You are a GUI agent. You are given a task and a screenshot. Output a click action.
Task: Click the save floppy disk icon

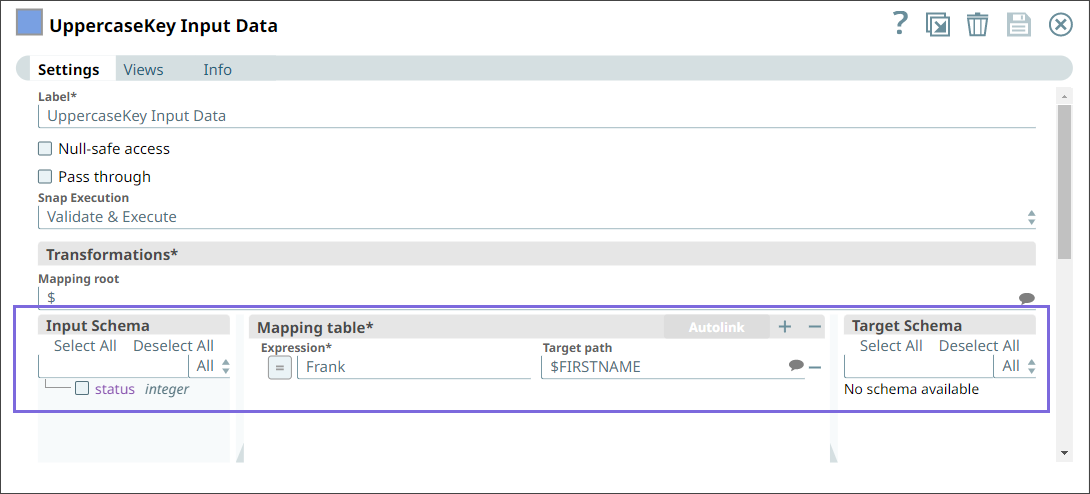(x=1018, y=25)
